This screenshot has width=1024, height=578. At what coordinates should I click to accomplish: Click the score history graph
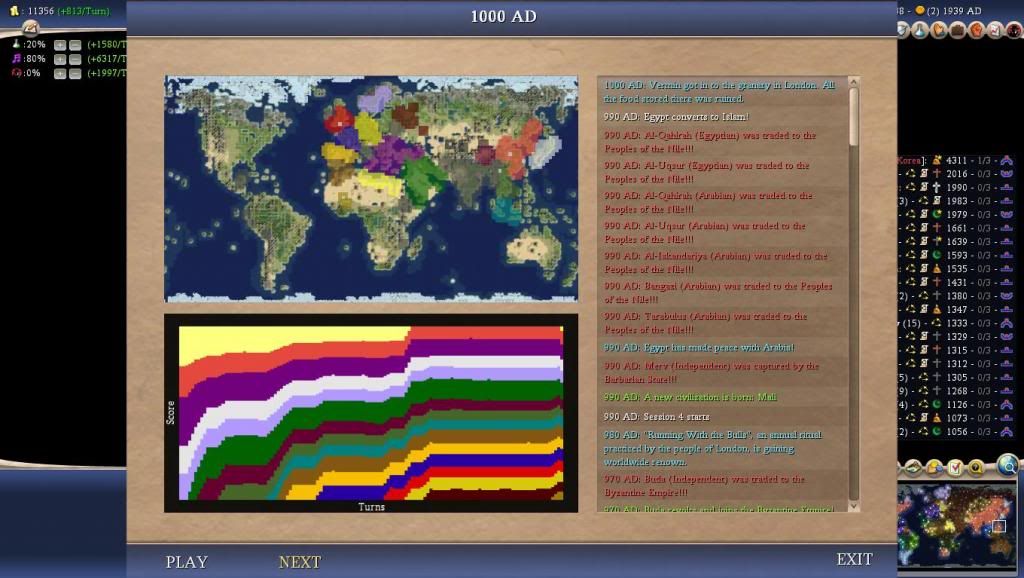click(x=371, y=413)
